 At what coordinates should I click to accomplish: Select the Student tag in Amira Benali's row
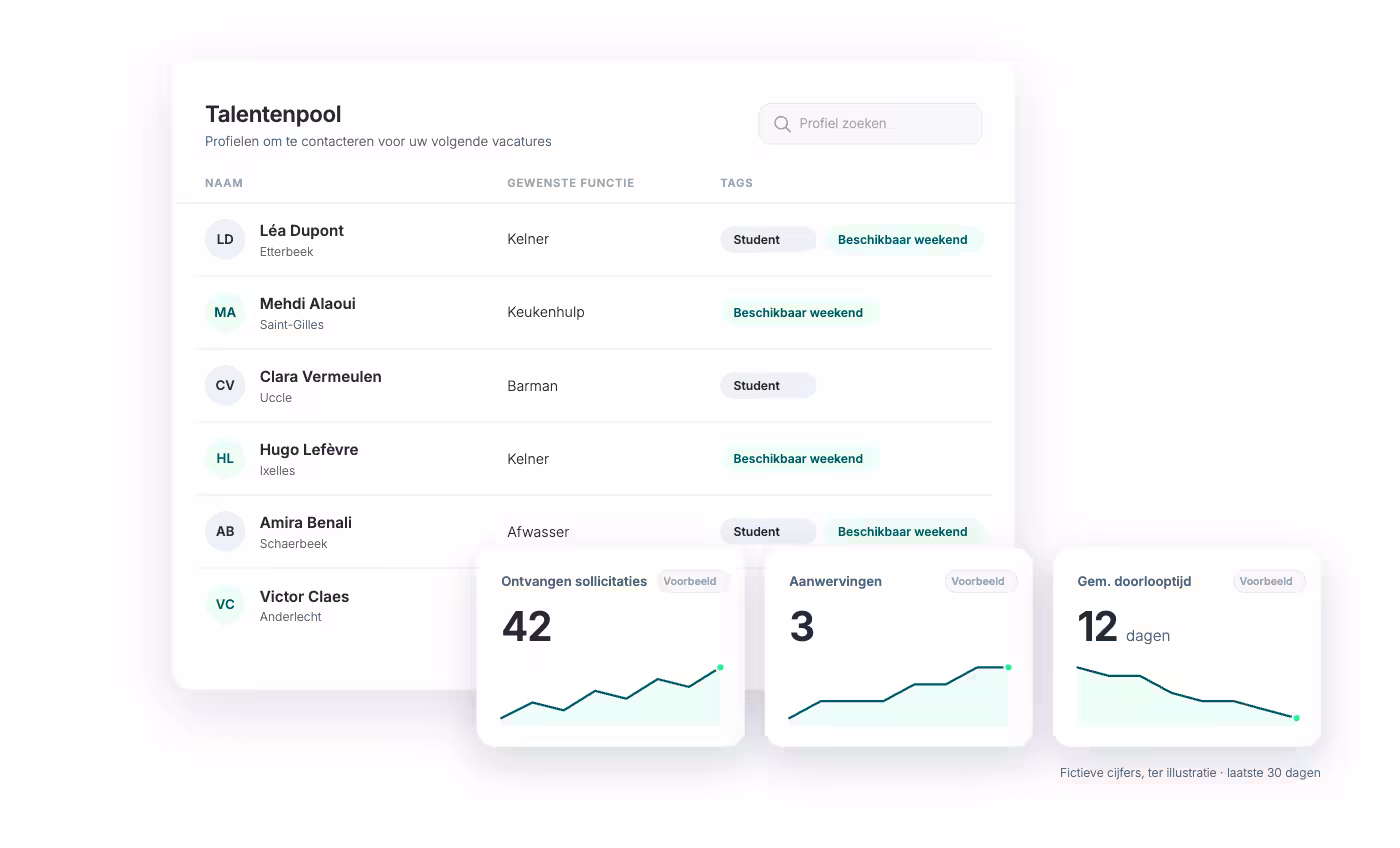pos(768,532)
